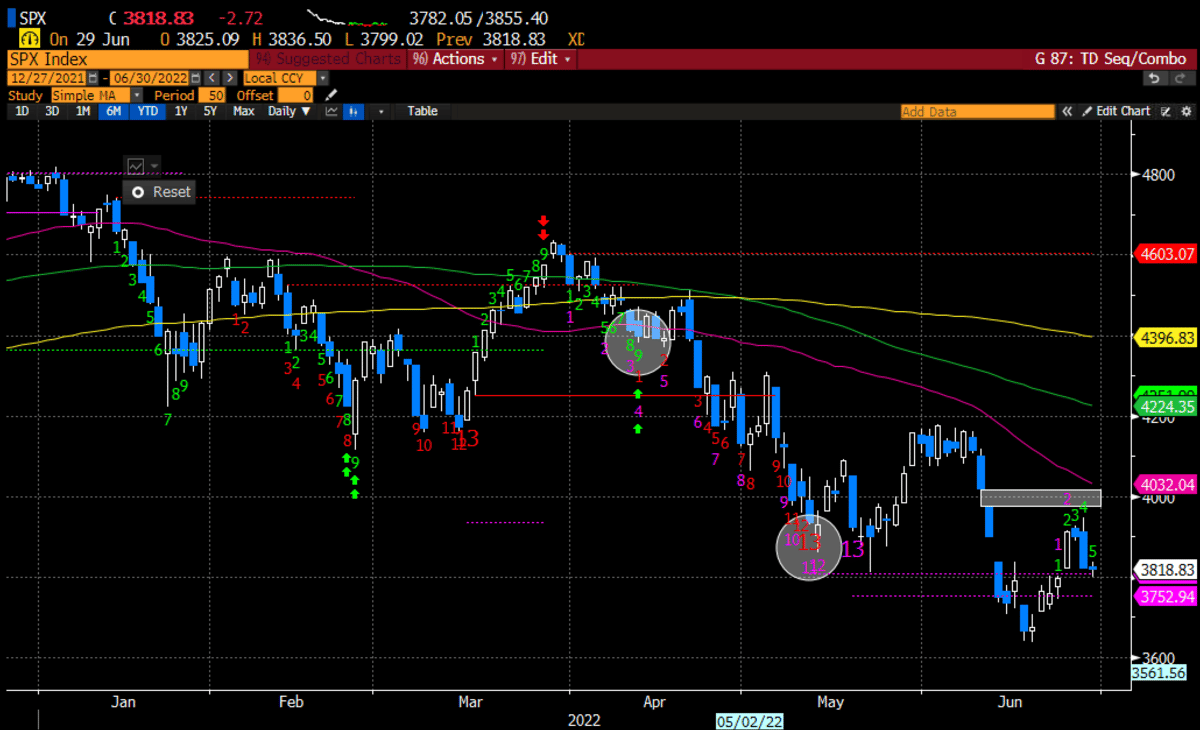
Task: Click the redo arrow icon
Action: 1182,78
